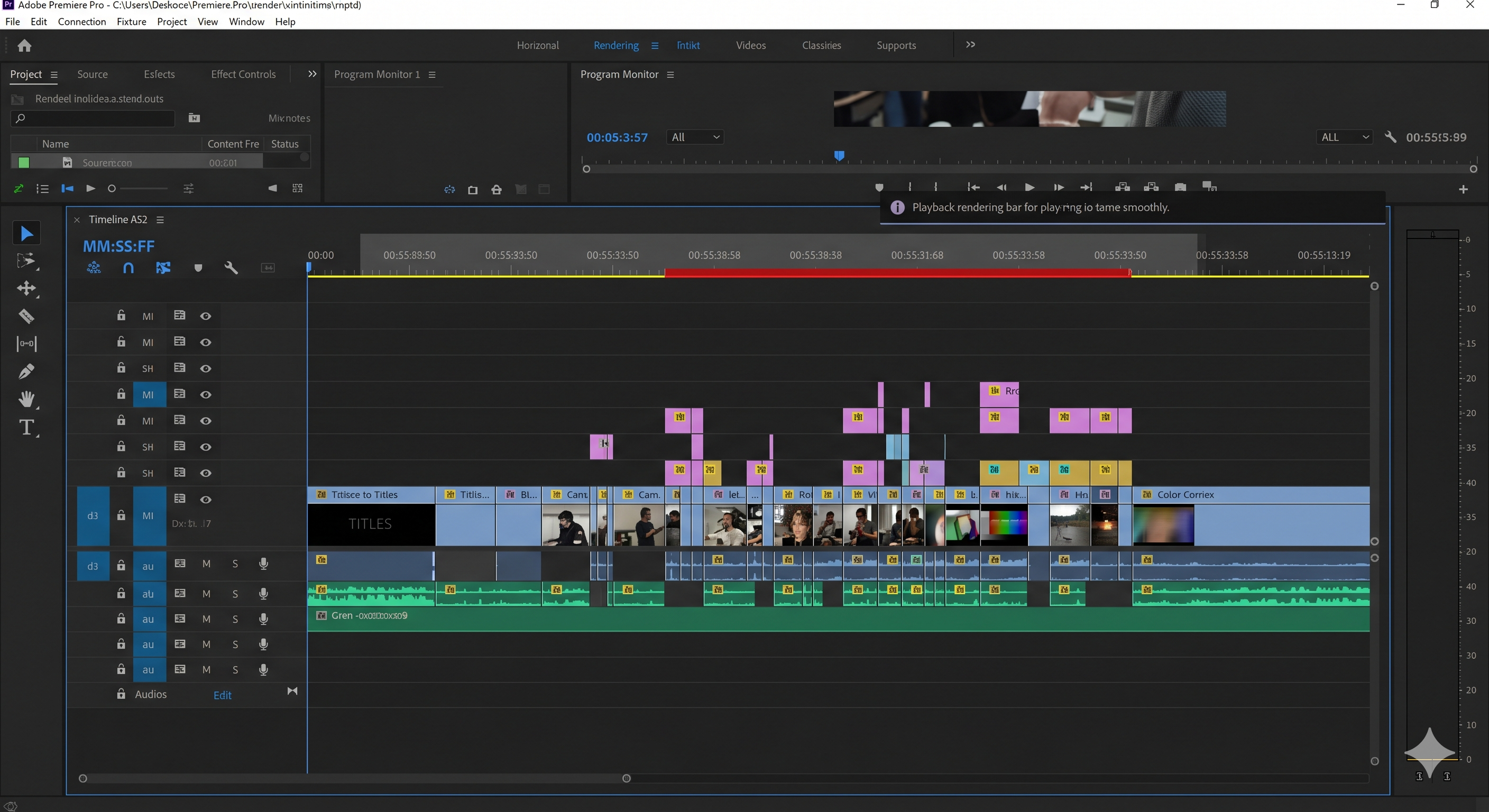Select the Type tool
The image size is (1489, 812).
click(26, 427)
